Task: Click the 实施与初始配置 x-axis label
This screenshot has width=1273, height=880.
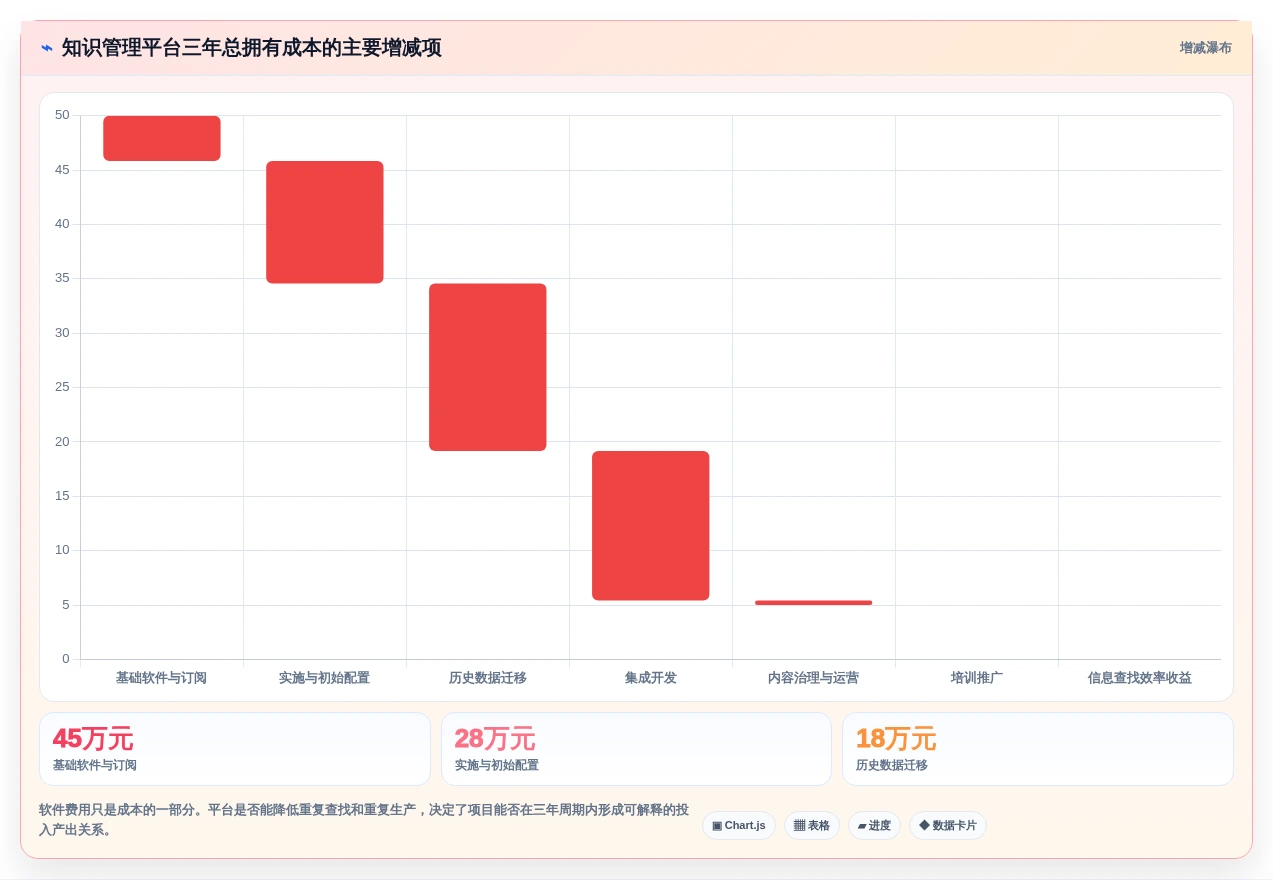Action: pos(324,678)
